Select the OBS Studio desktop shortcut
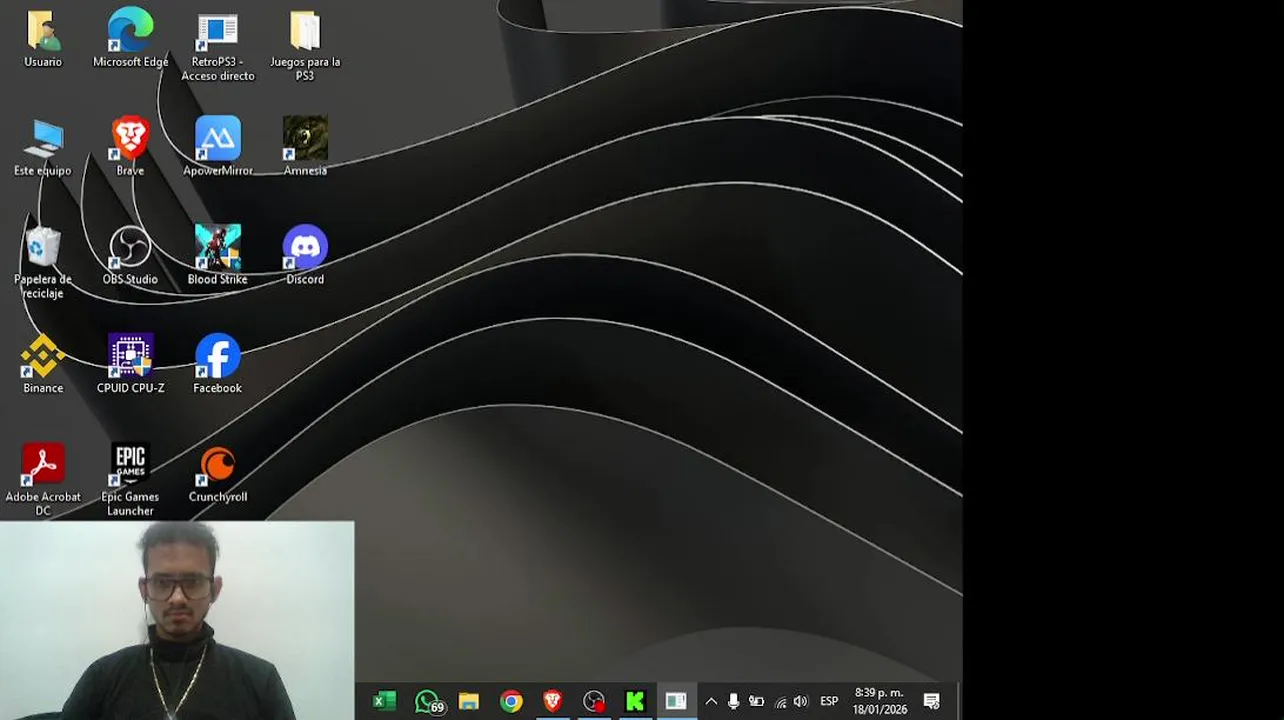Image resolution: width=1284 pixels, height=720 pixels. point(130,248)
